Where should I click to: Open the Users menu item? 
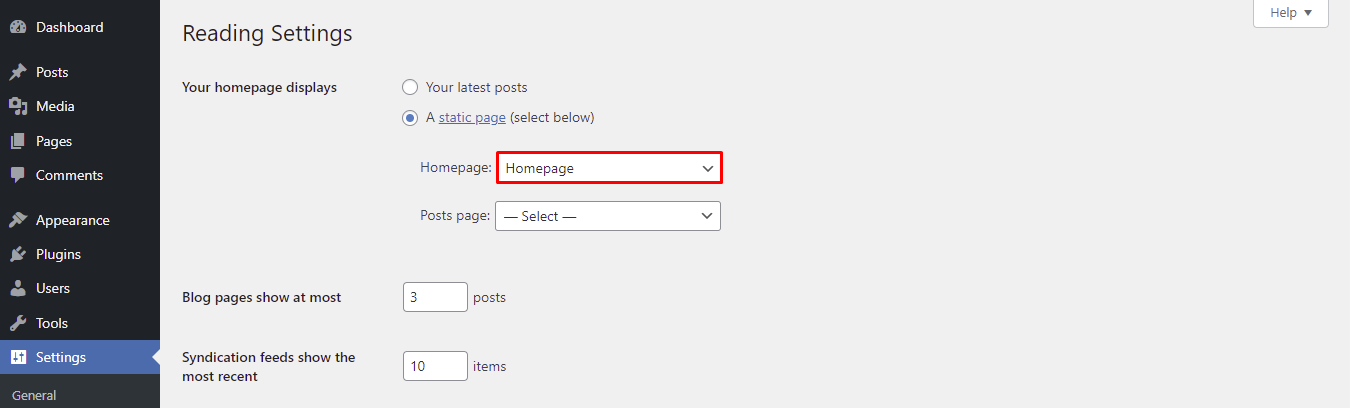pos(53,288)
